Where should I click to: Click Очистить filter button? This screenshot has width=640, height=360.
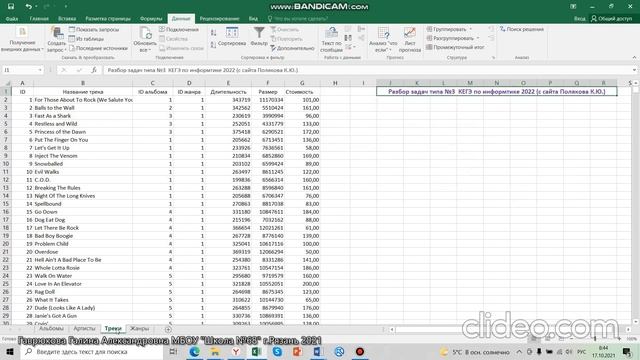pos(284,29)
